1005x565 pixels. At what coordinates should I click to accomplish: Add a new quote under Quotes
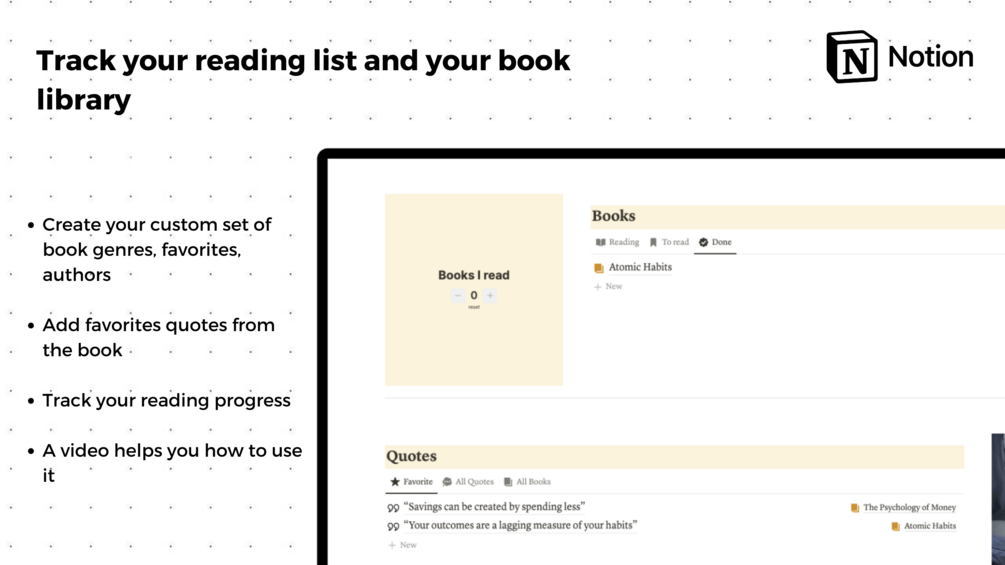click(403, 545)
